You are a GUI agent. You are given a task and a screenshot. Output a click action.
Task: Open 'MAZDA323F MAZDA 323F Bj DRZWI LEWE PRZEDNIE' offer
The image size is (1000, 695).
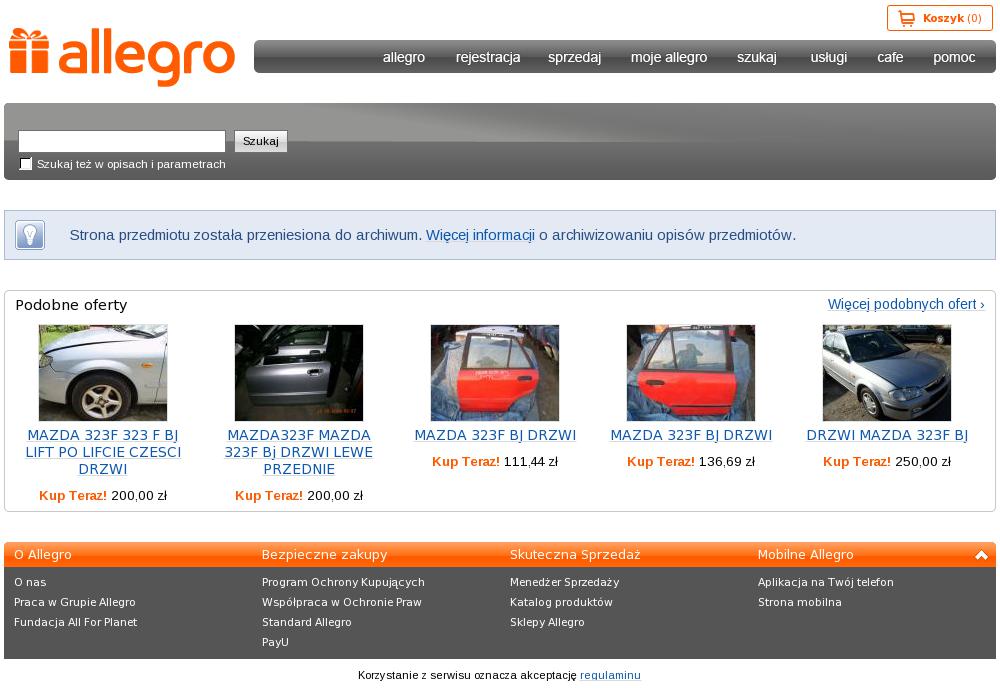pos(299,452)
